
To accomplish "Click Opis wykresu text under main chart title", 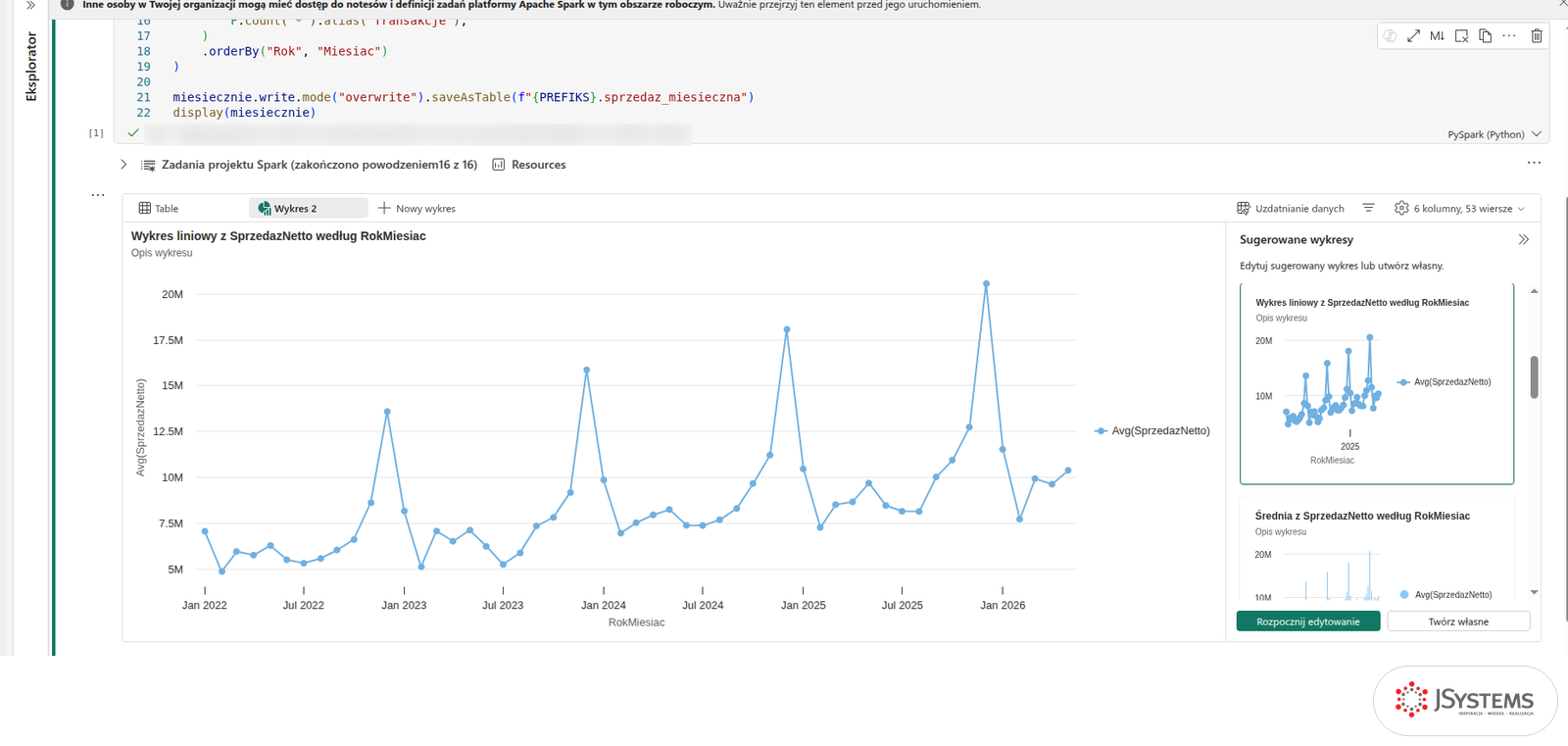I will pos(162,253).
